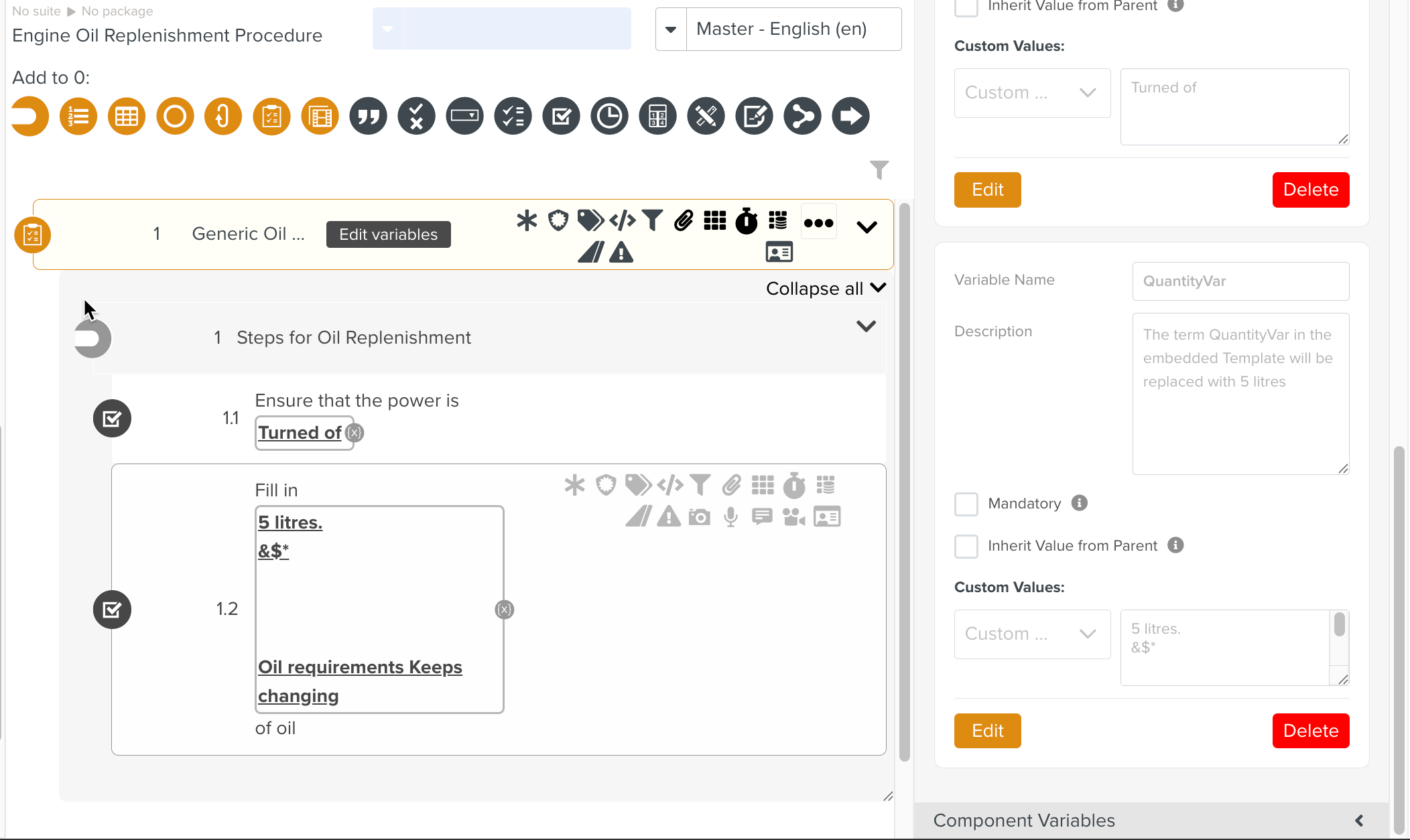Viewport: 1410px width, 840px height.
Task: Collapse the Steps for Oil Replenishment section
Action: (x=866, y=326)
